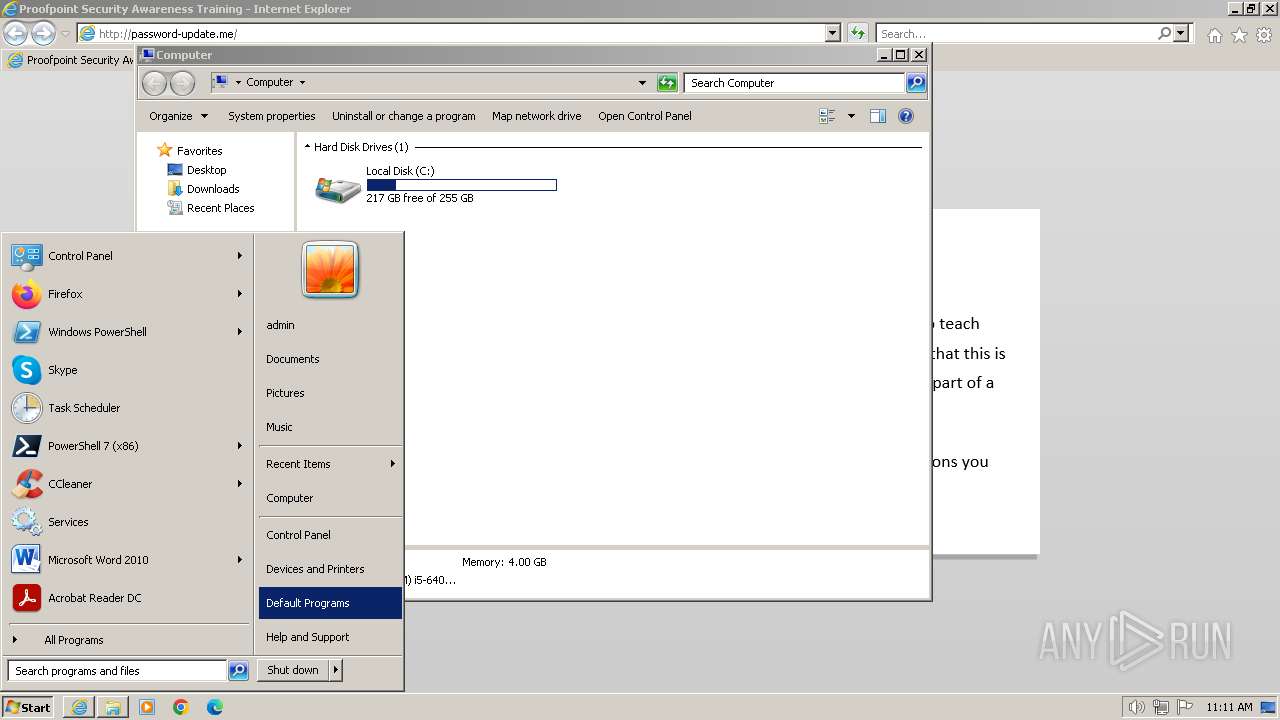Viewport: 1280px width, 720px height.
Task: Open File Explorer taskbar icon
Action: (x=113, y=707)
